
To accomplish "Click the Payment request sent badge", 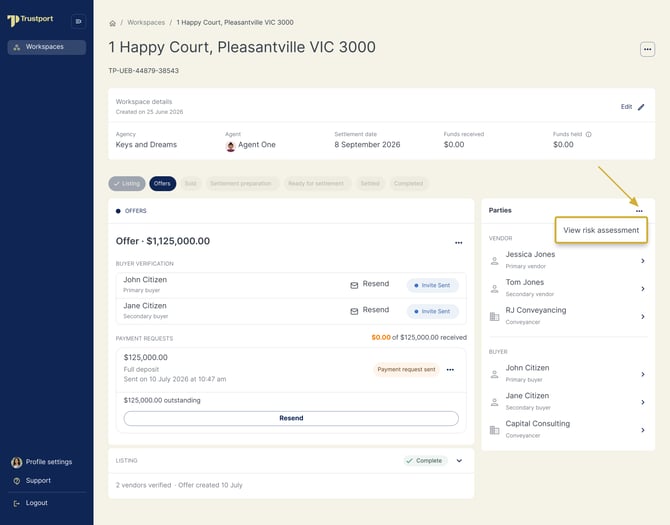I will [406, 370].
